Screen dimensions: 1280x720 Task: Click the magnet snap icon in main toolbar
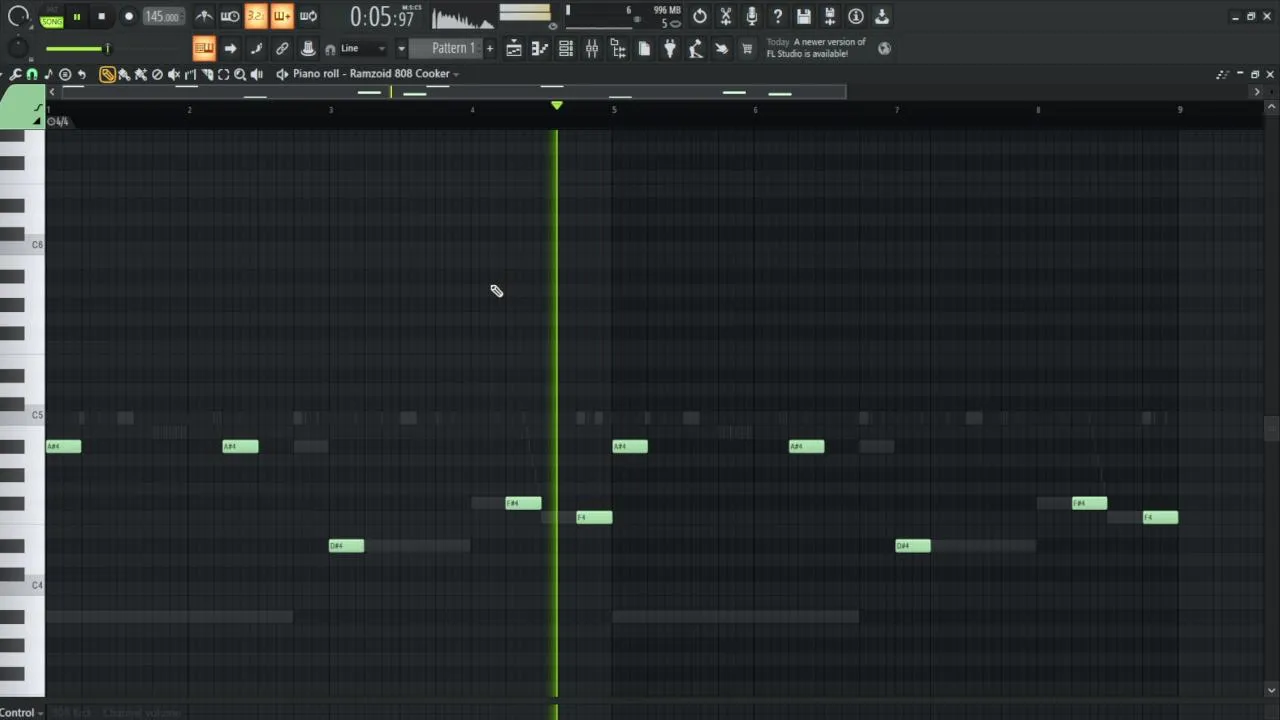pyautogui.click(x=330, y=49)
